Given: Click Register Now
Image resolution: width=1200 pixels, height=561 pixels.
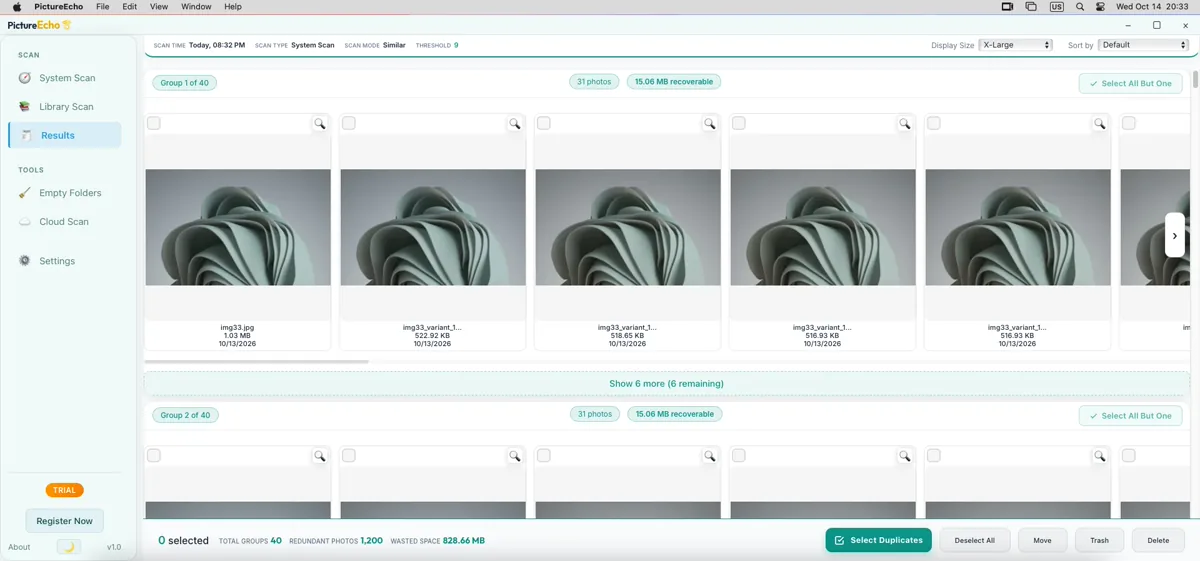Looking at the screenshot, I should tap(64, 521).
